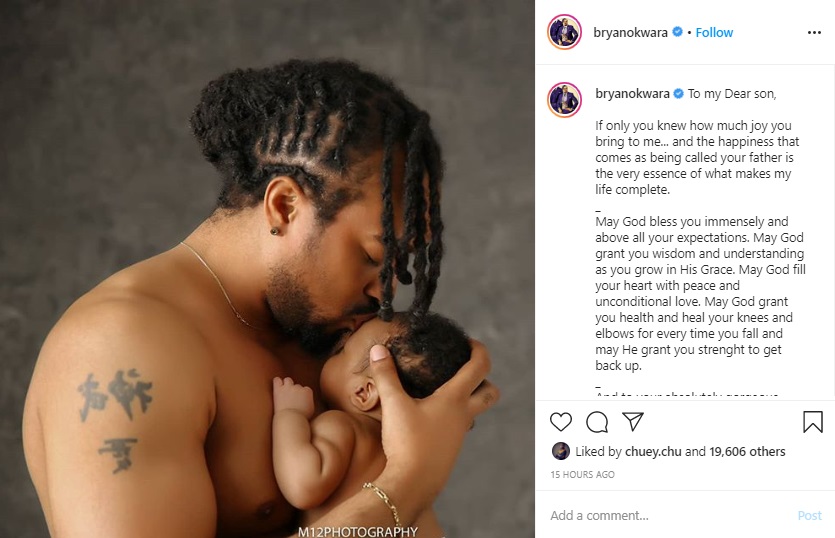Like the post with the heart icon
835x538 pixels.
(x=561, y=422)
